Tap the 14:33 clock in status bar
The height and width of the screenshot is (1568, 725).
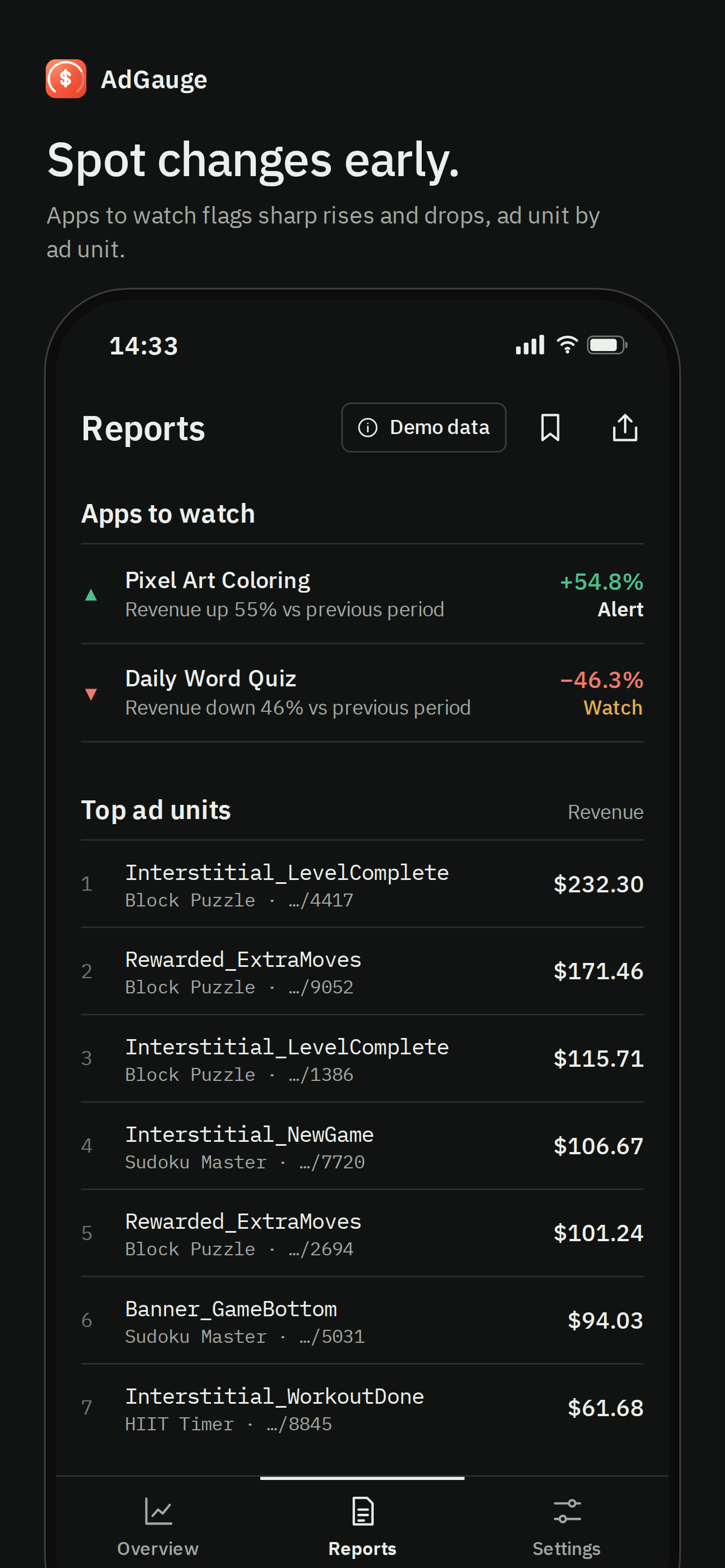pyautogui.click(x=143, y=346)
